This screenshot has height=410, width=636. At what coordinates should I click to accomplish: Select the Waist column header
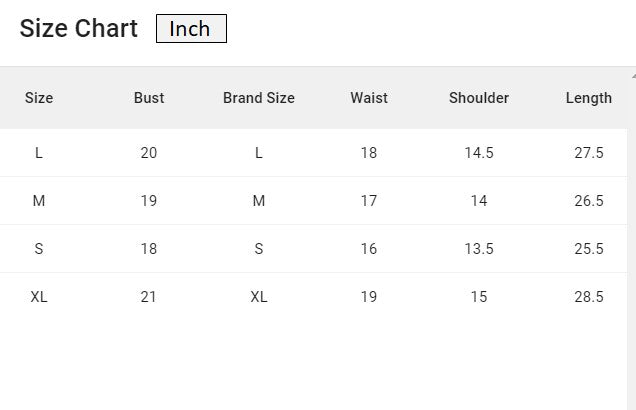[369, 98]
